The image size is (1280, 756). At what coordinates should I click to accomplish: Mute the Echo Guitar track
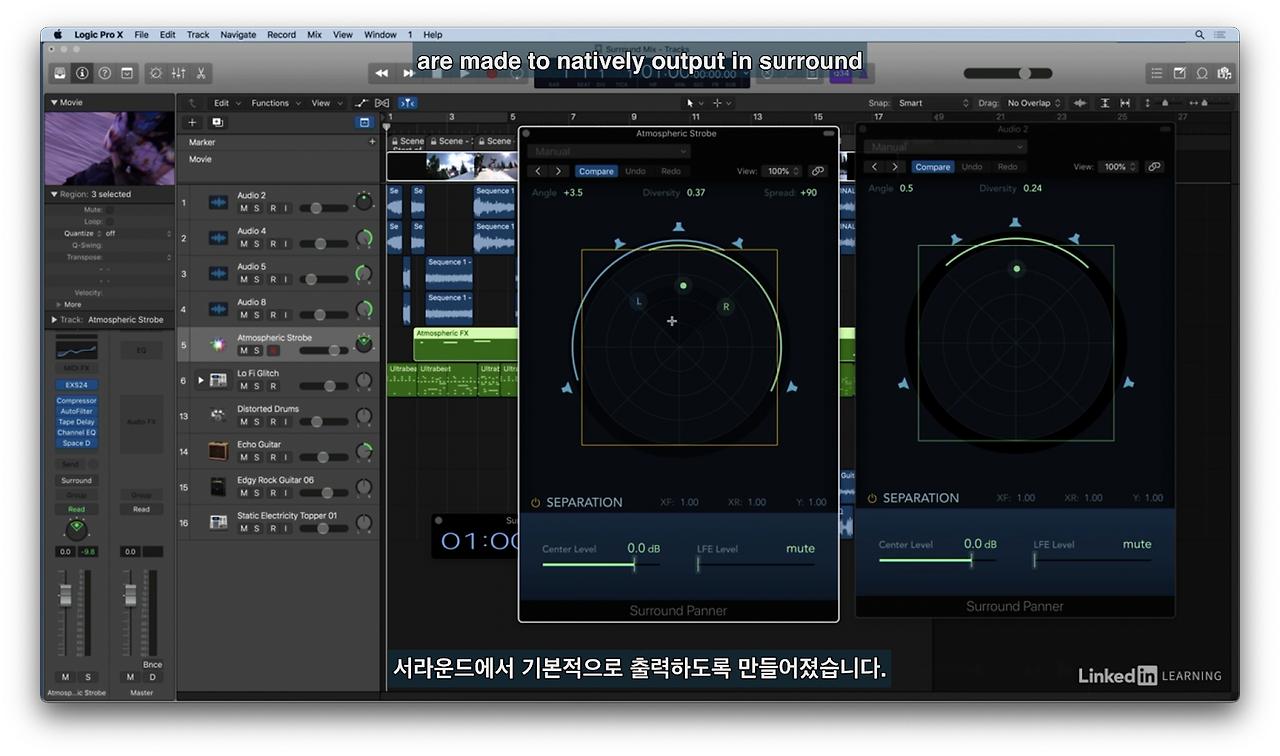pos(243,457)
